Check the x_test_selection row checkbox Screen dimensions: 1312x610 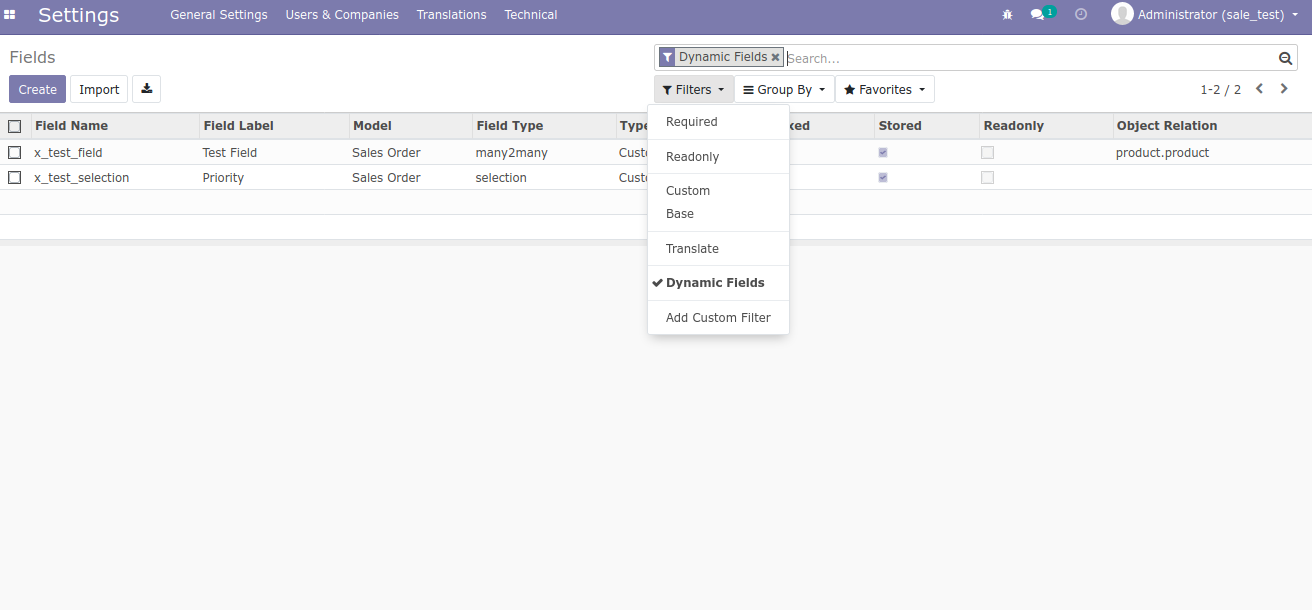click(14, 178)
